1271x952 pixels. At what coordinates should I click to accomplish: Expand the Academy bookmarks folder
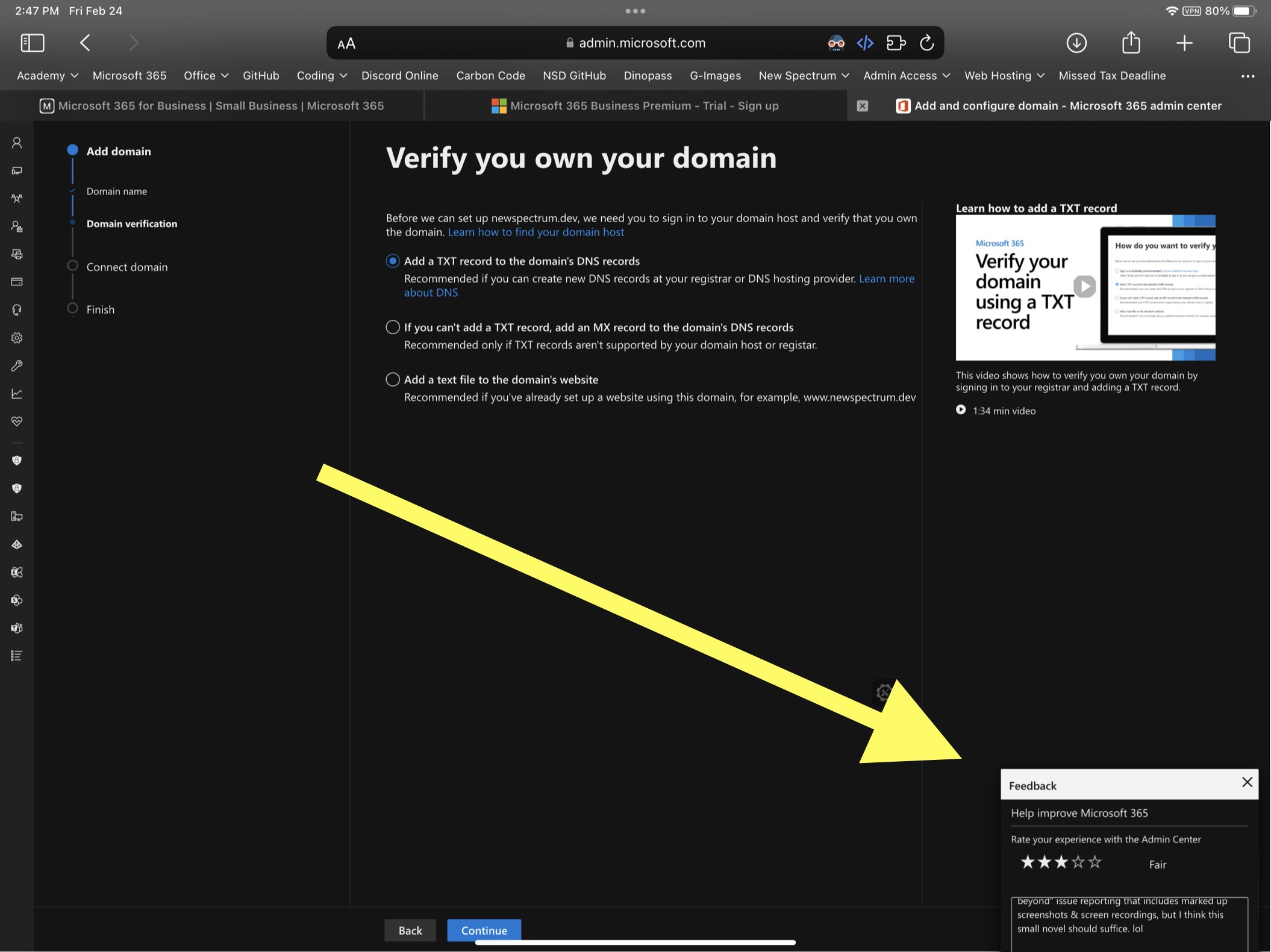pos(47,76)
